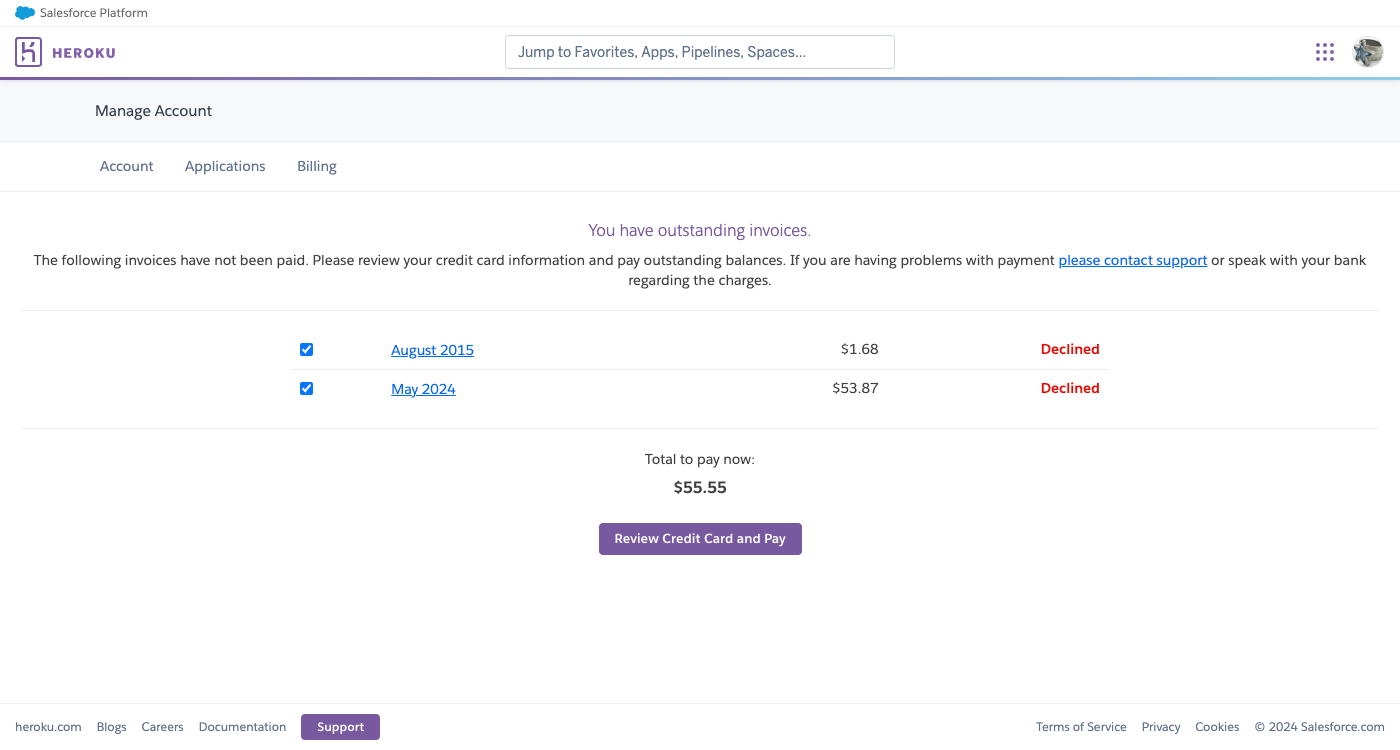This screenshot has width=1400, height=750.
Task: Open the May 2024 invoice link
Action: pos(423,389)
